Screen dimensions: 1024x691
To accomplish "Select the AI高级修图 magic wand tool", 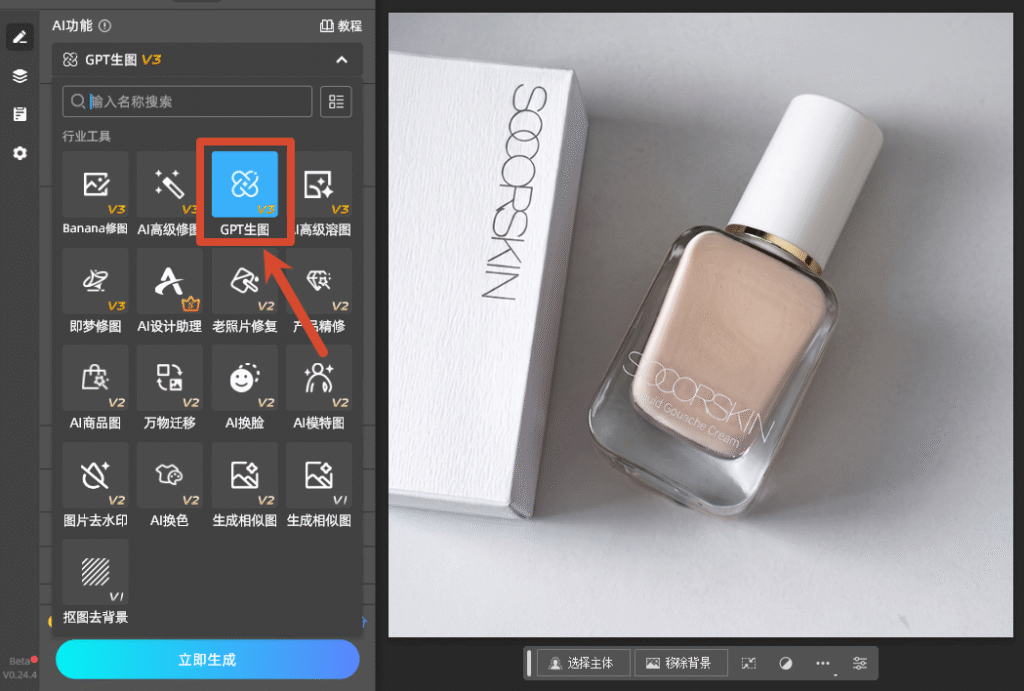I will (168, 194).
